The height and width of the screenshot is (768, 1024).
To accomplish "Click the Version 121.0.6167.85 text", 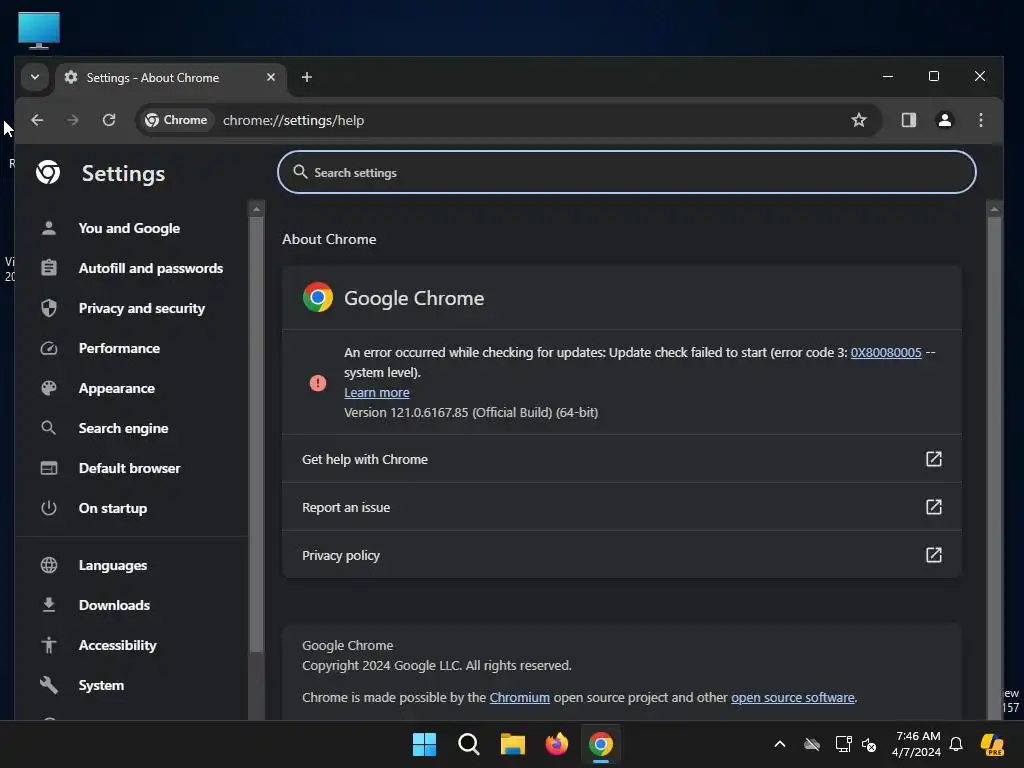I will [471, 413].
